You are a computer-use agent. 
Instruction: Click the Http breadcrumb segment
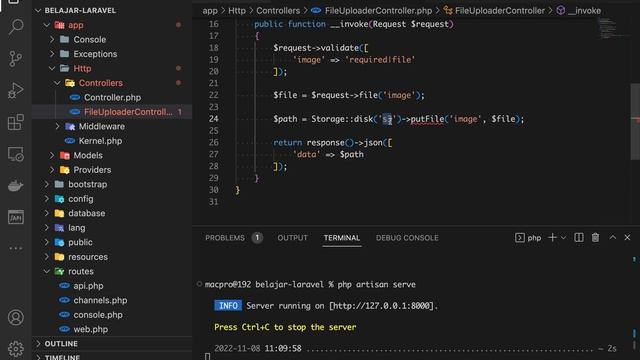pos(237,11)
